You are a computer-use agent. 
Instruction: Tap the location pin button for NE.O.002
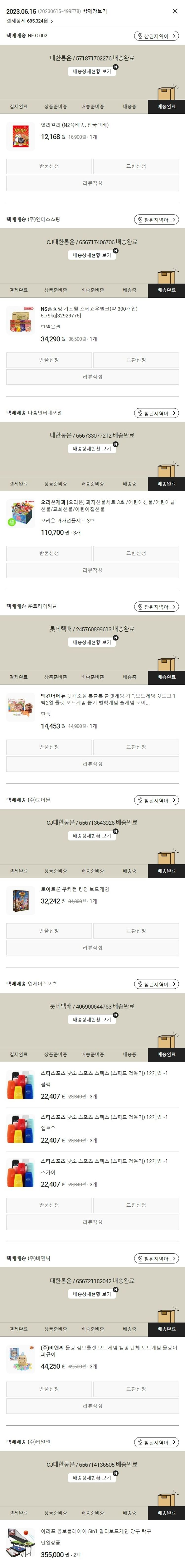point(156,36)
